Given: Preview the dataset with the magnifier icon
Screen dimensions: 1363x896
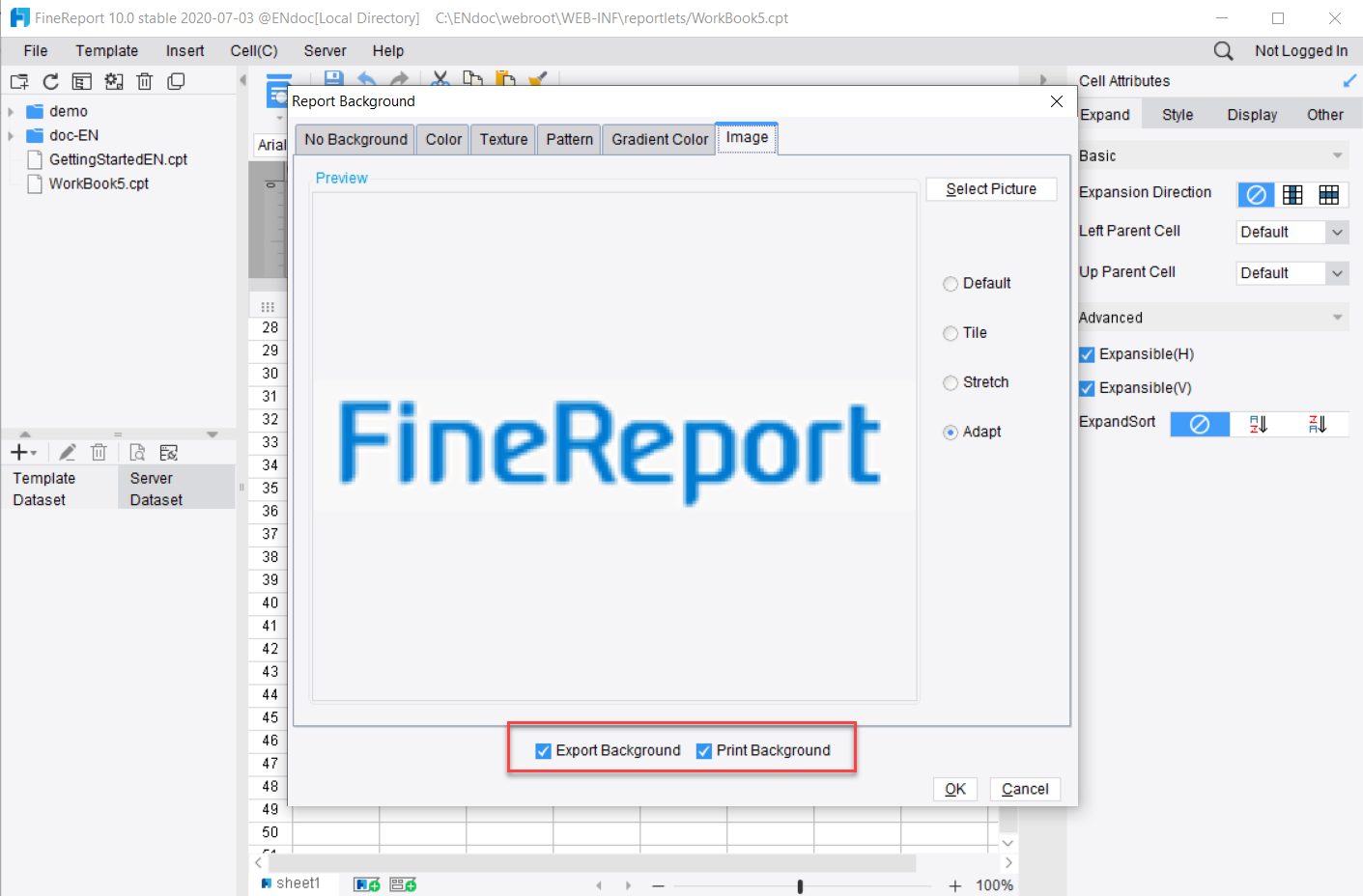Looking at the screenshot, I should pos(136,451).
